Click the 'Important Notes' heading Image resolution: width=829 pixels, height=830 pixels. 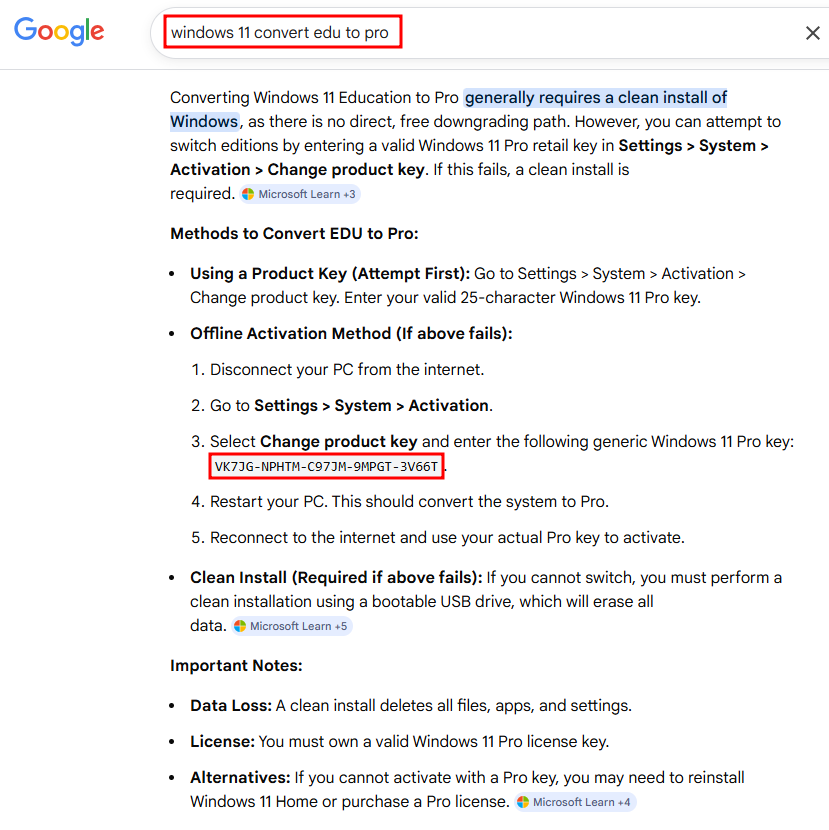236,666
